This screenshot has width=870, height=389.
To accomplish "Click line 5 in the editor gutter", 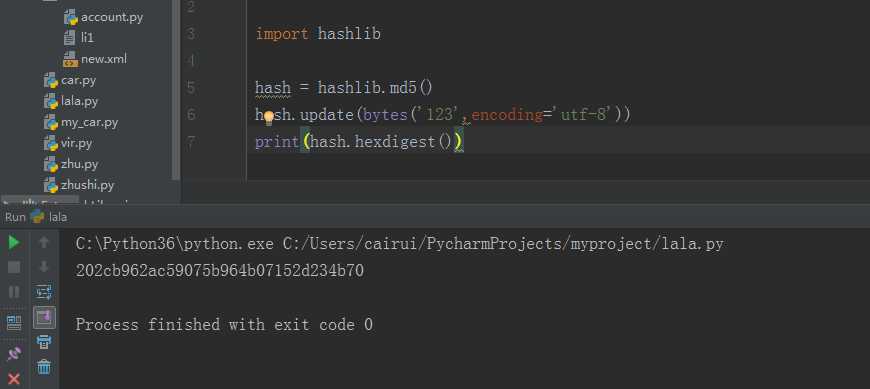I will (x=191, y=88).
